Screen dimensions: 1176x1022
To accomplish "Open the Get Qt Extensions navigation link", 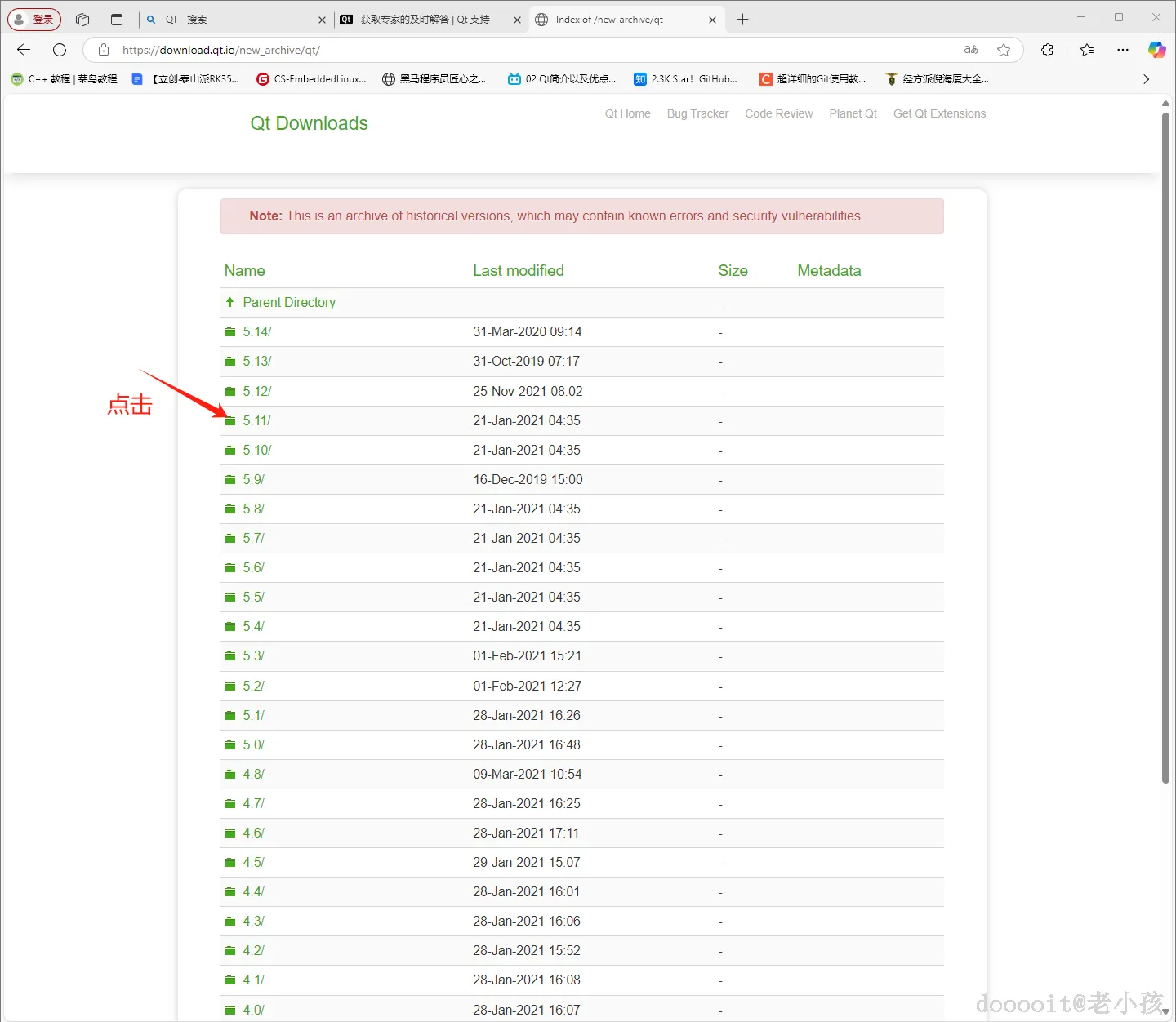I will pyautogui.click(x=939, y=113).
